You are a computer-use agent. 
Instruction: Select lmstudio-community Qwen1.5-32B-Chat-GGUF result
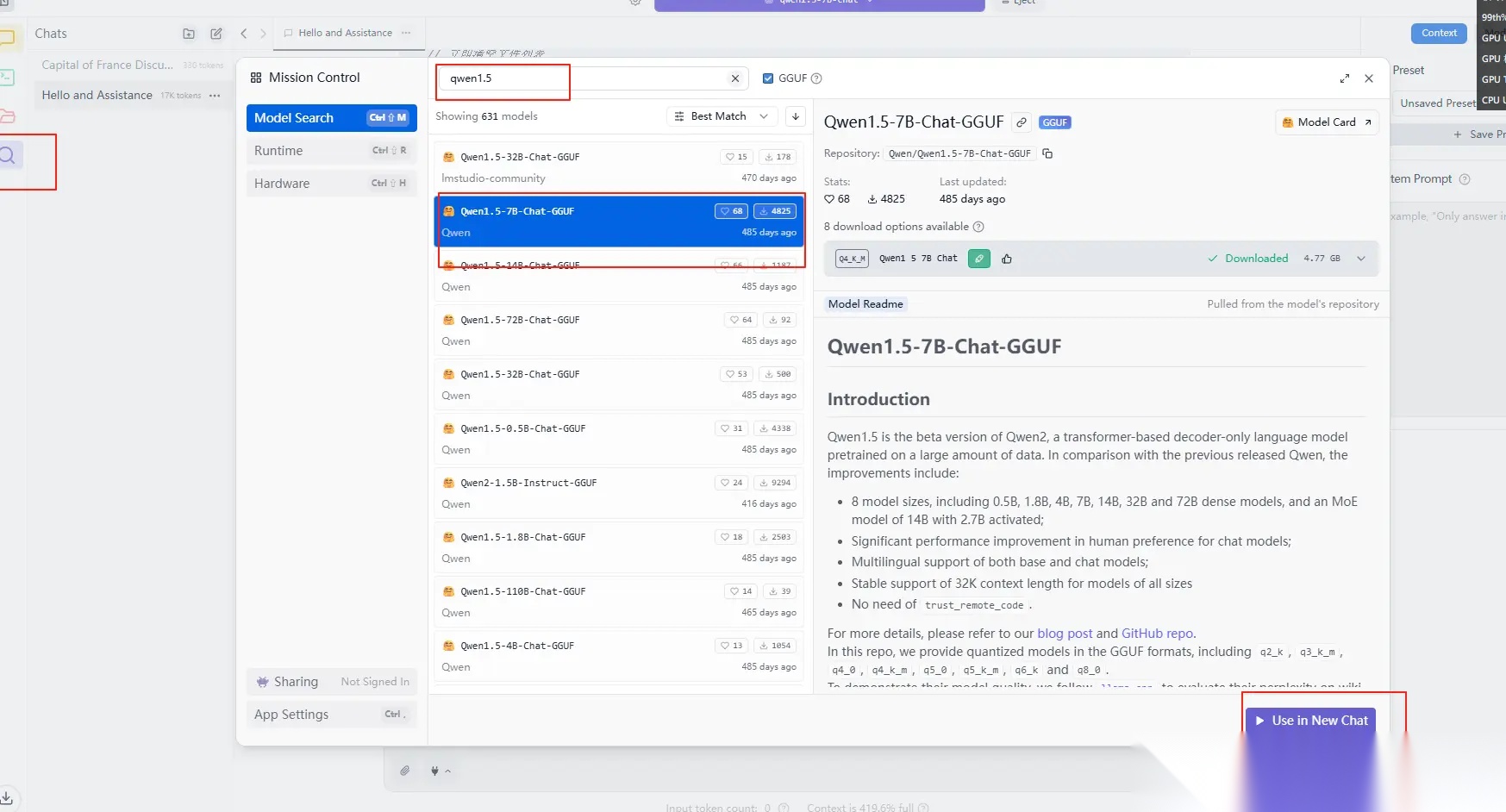tap(619, 167)
